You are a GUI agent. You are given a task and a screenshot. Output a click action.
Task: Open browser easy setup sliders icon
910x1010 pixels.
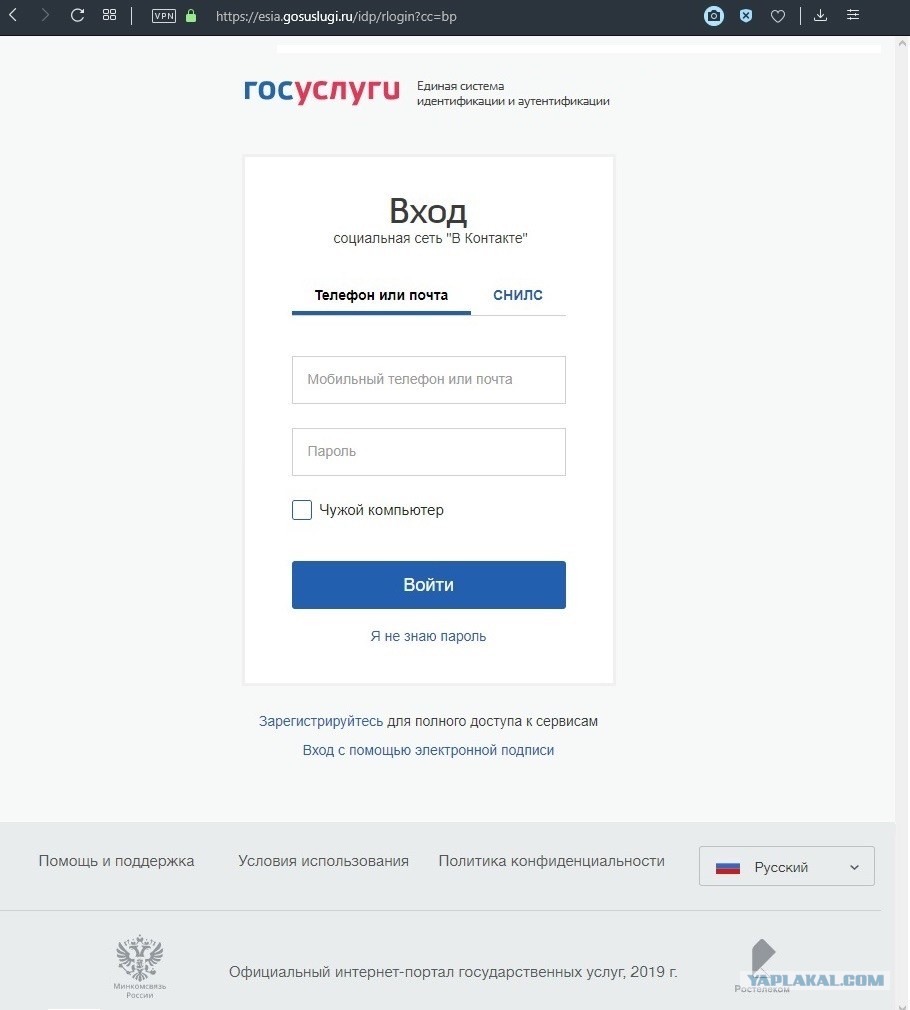tap(853, 15)
